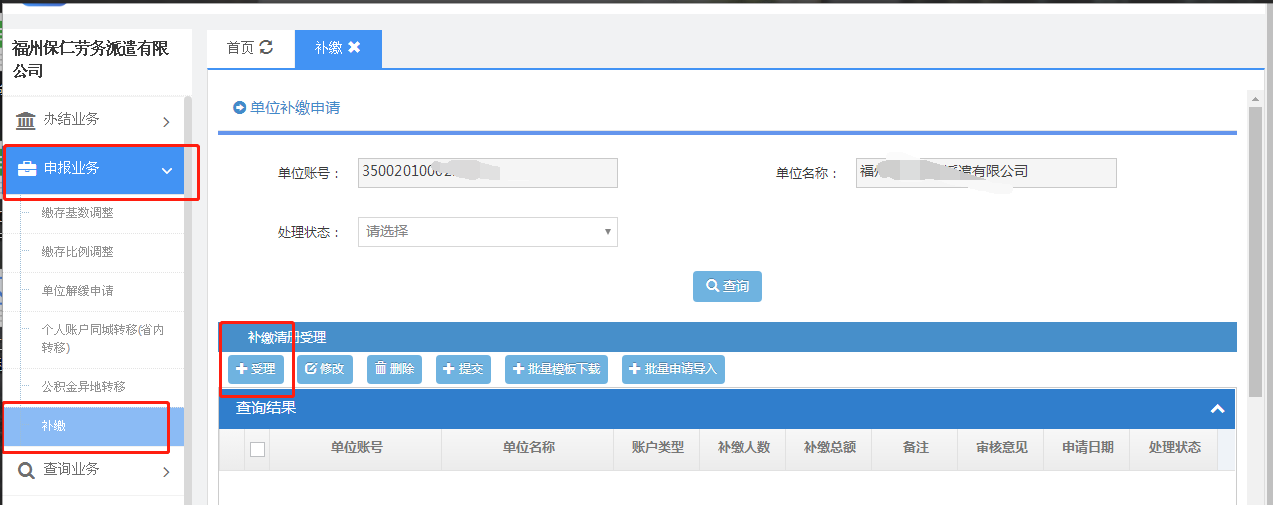1273x505 pixels.
Task: Expand the 办结业务 menu chevron
Action: [166, 122]
